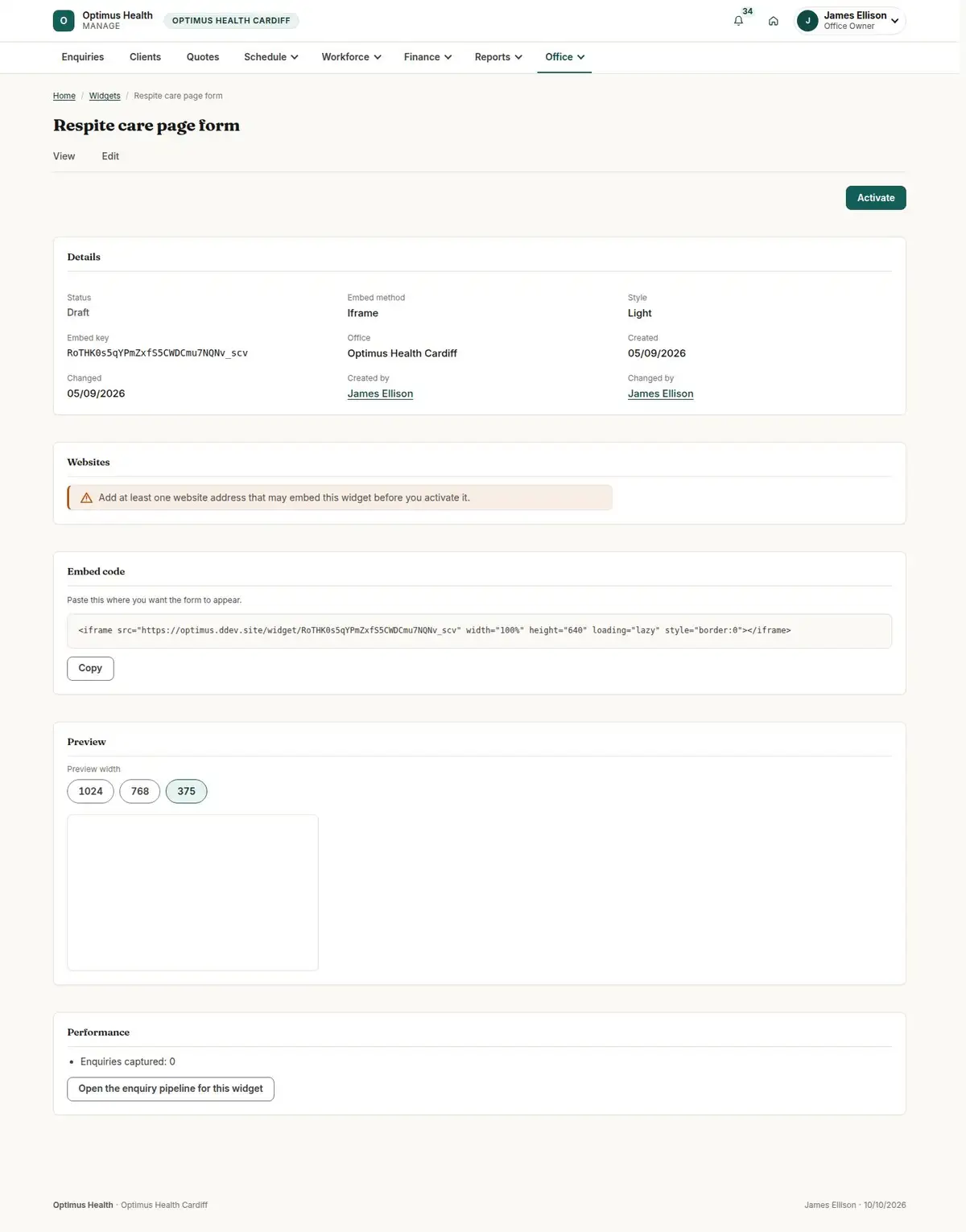This screenshot has height=1232, width=966.
Task: Click the Optimus Health Cardiff office badge
Action: (x=231, y=21)
